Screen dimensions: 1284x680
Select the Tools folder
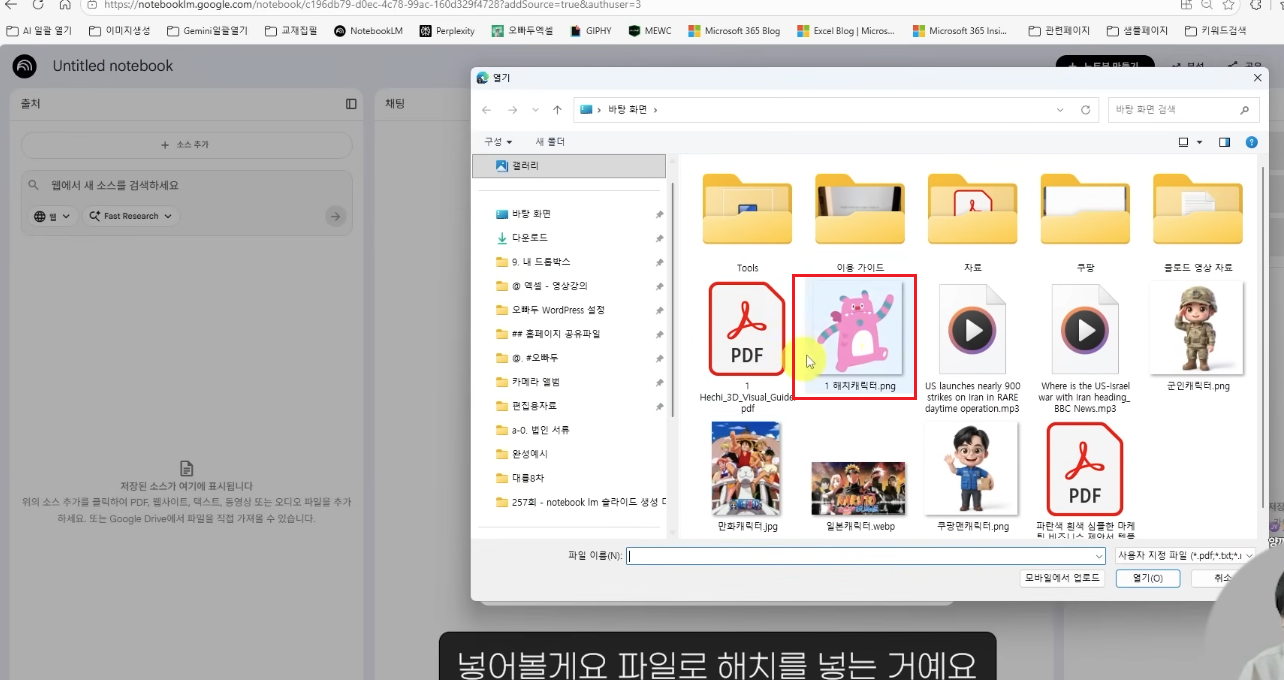[x=747, y=221]
